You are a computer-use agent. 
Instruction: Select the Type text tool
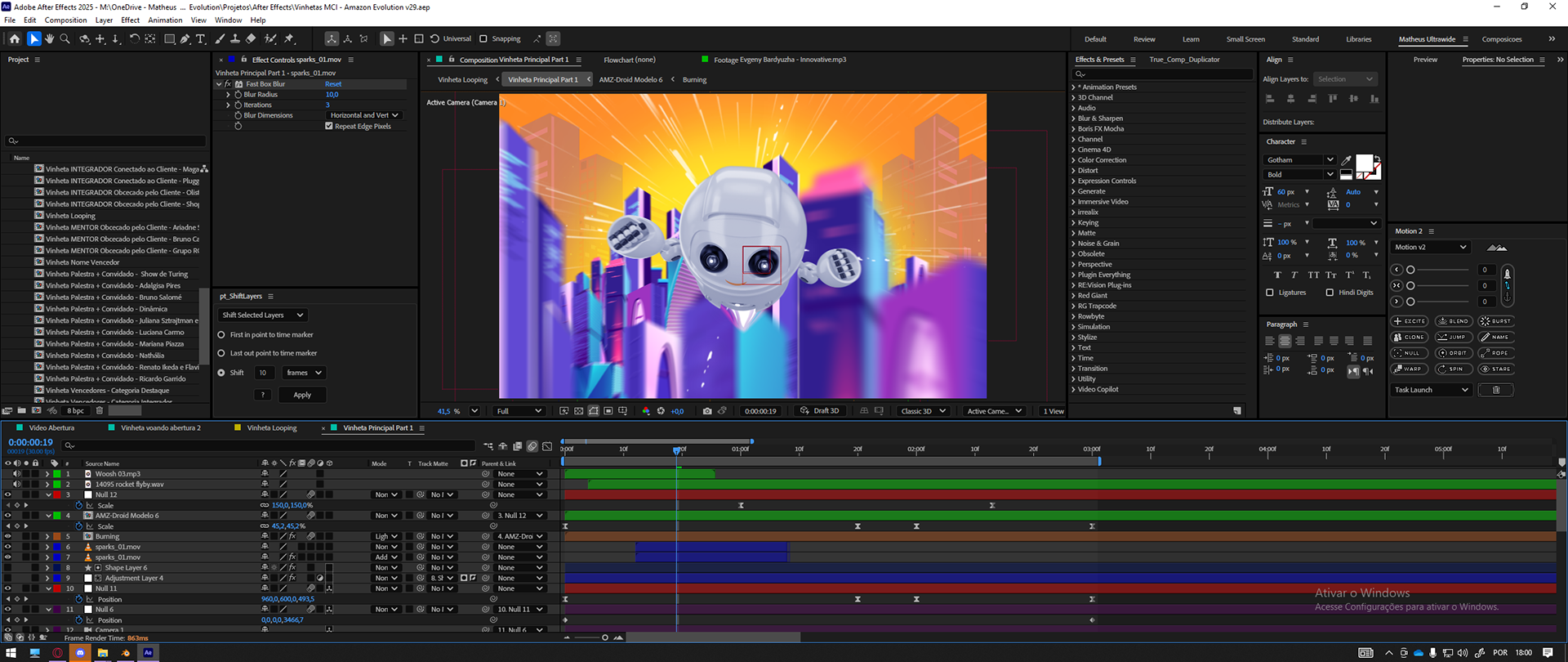pos(201,38)
